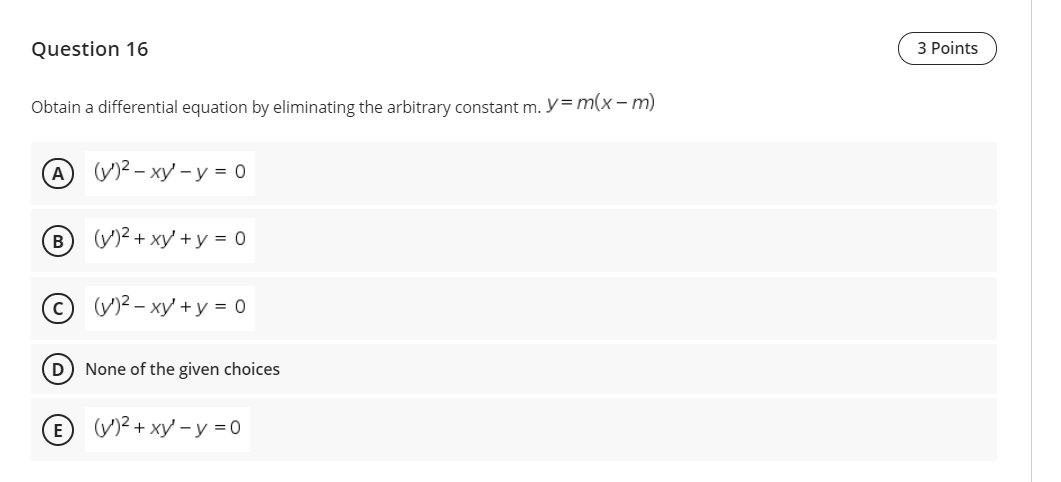This screenshot has height=482, width=1061.
Task: Click formula (y')² − xy' − y = 0
Action: [x=170, y=173]
